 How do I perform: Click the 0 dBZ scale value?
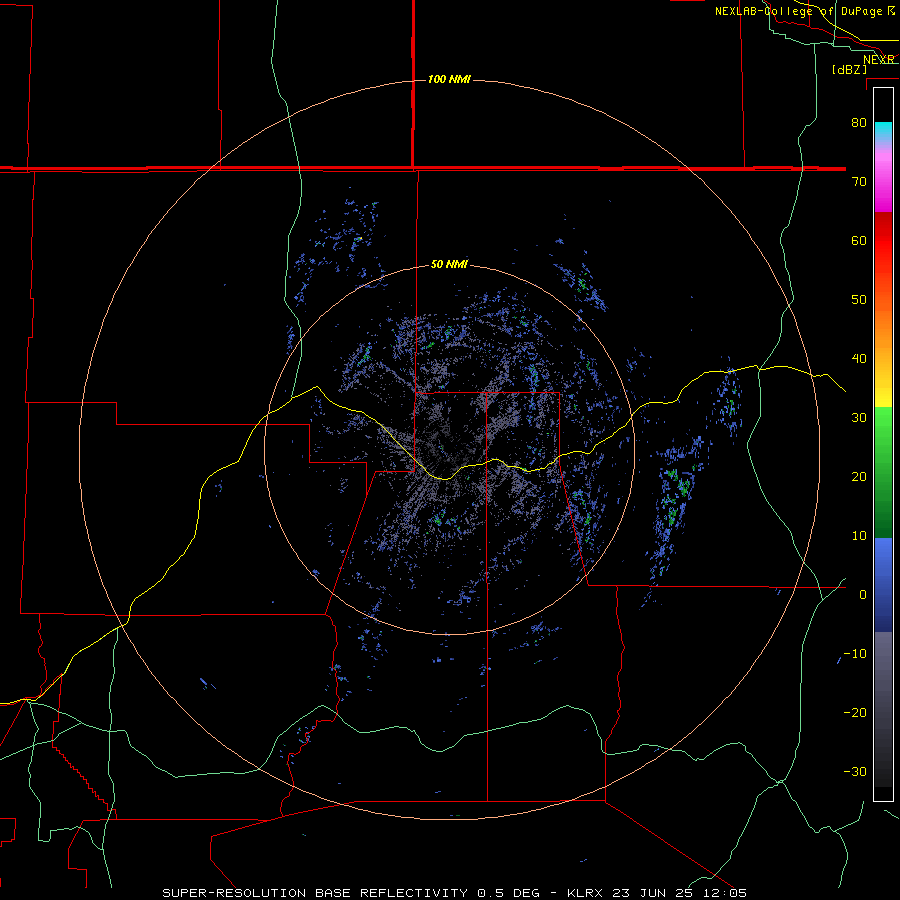pos(863,595)
